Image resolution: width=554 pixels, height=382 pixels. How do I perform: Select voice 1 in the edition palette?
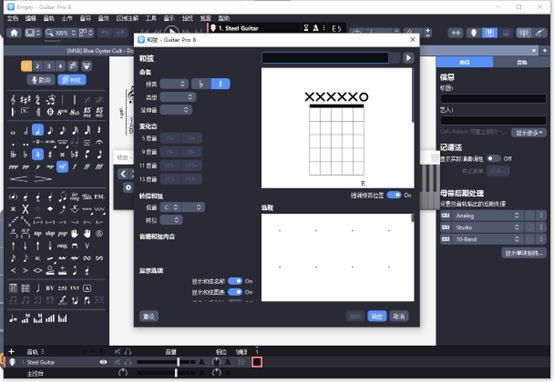pyautogui.click(x=26, y=66)
